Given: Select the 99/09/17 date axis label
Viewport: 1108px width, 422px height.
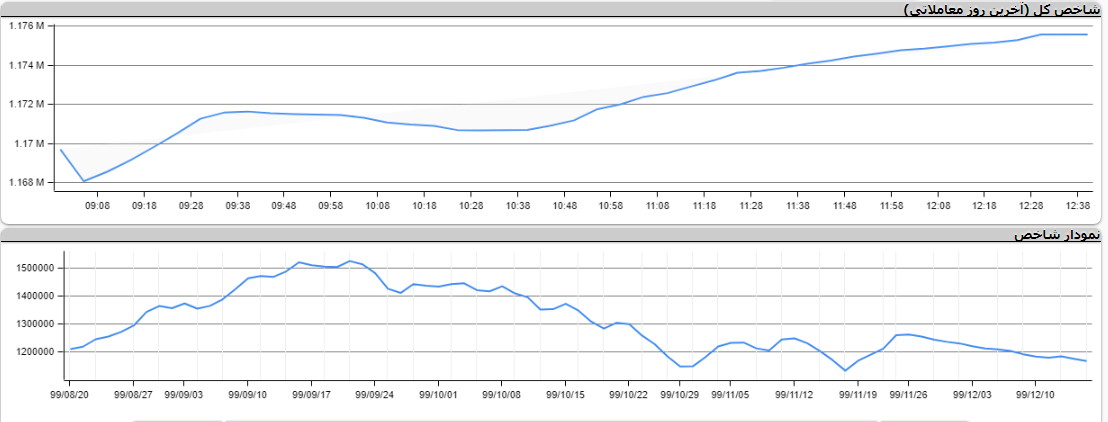Looking at the screenshot, I should [x=312, y=395].
